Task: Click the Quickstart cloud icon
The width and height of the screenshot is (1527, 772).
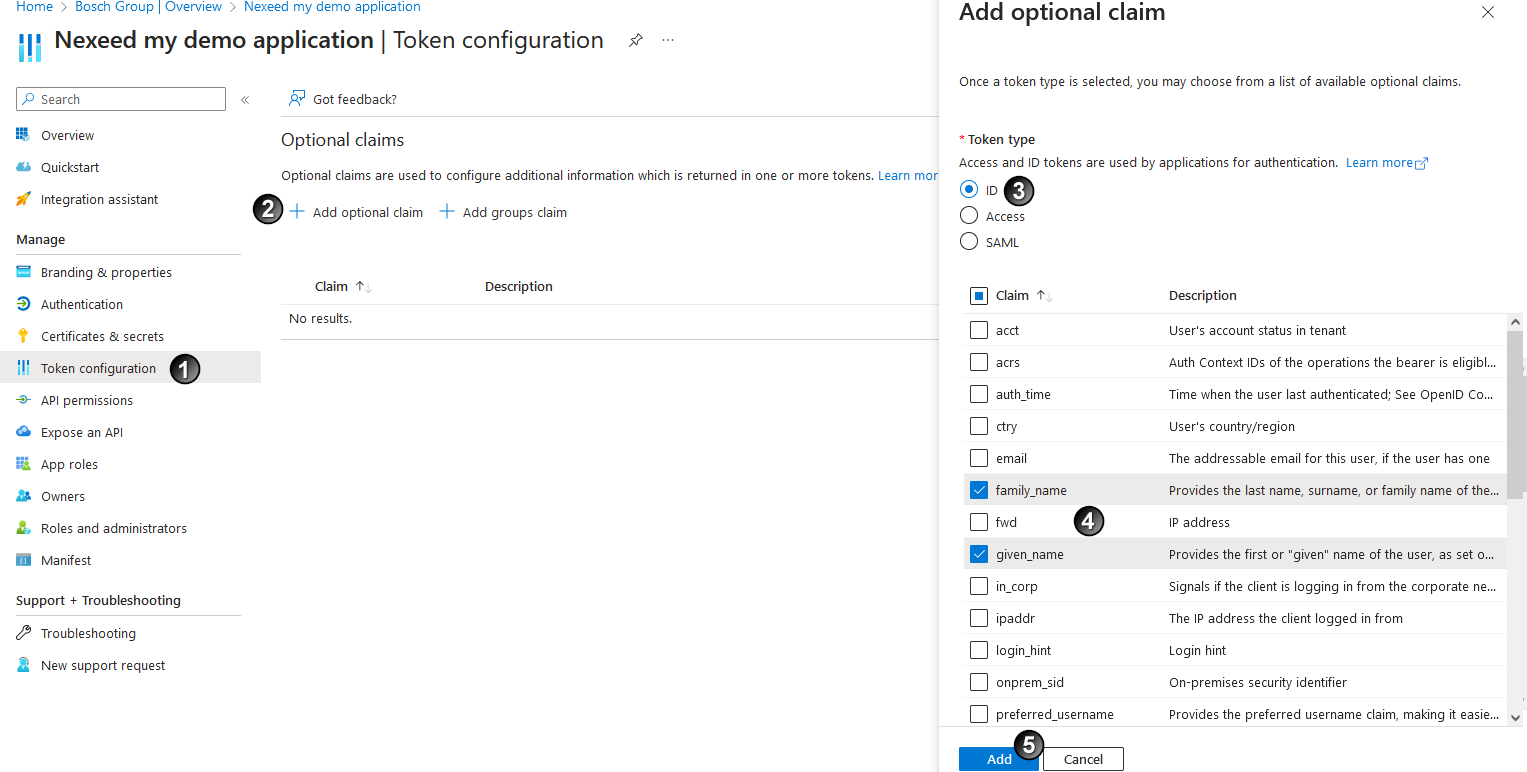Action: click(x=23, y=167)
